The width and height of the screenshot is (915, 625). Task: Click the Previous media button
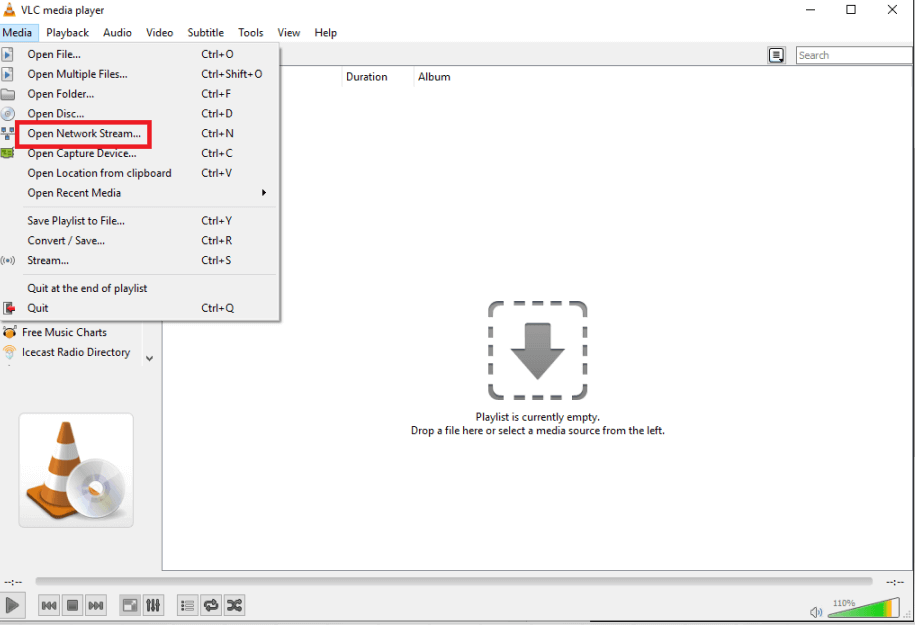[48, 605]
